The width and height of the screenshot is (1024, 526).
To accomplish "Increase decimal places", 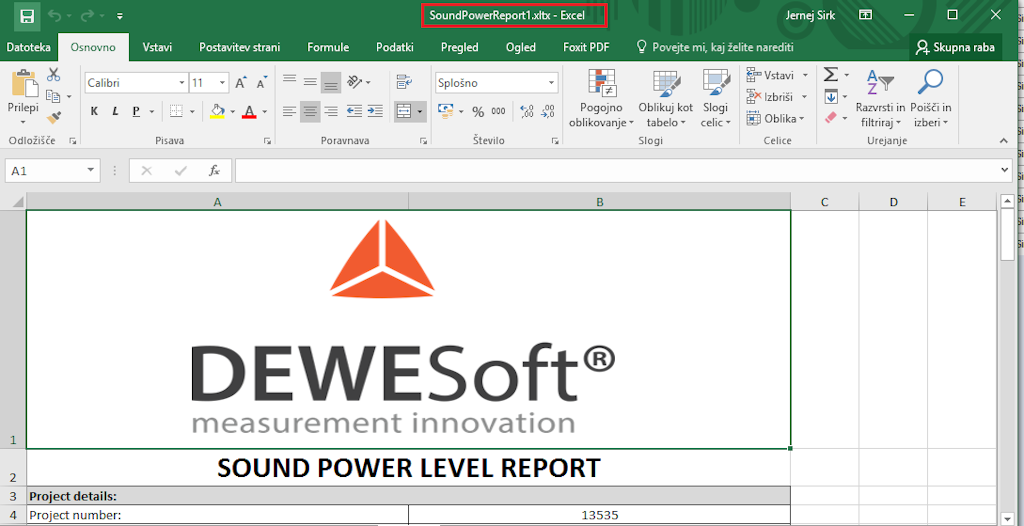I will pyautogui.click(x=527, y=112).
